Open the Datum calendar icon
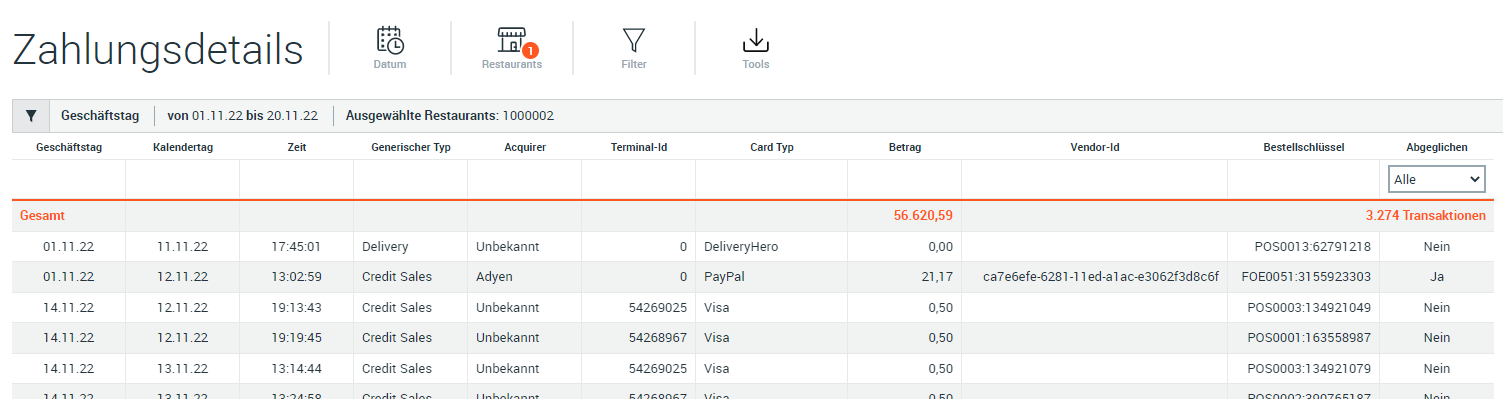The image size is (1503, 399). pos(390,40)
